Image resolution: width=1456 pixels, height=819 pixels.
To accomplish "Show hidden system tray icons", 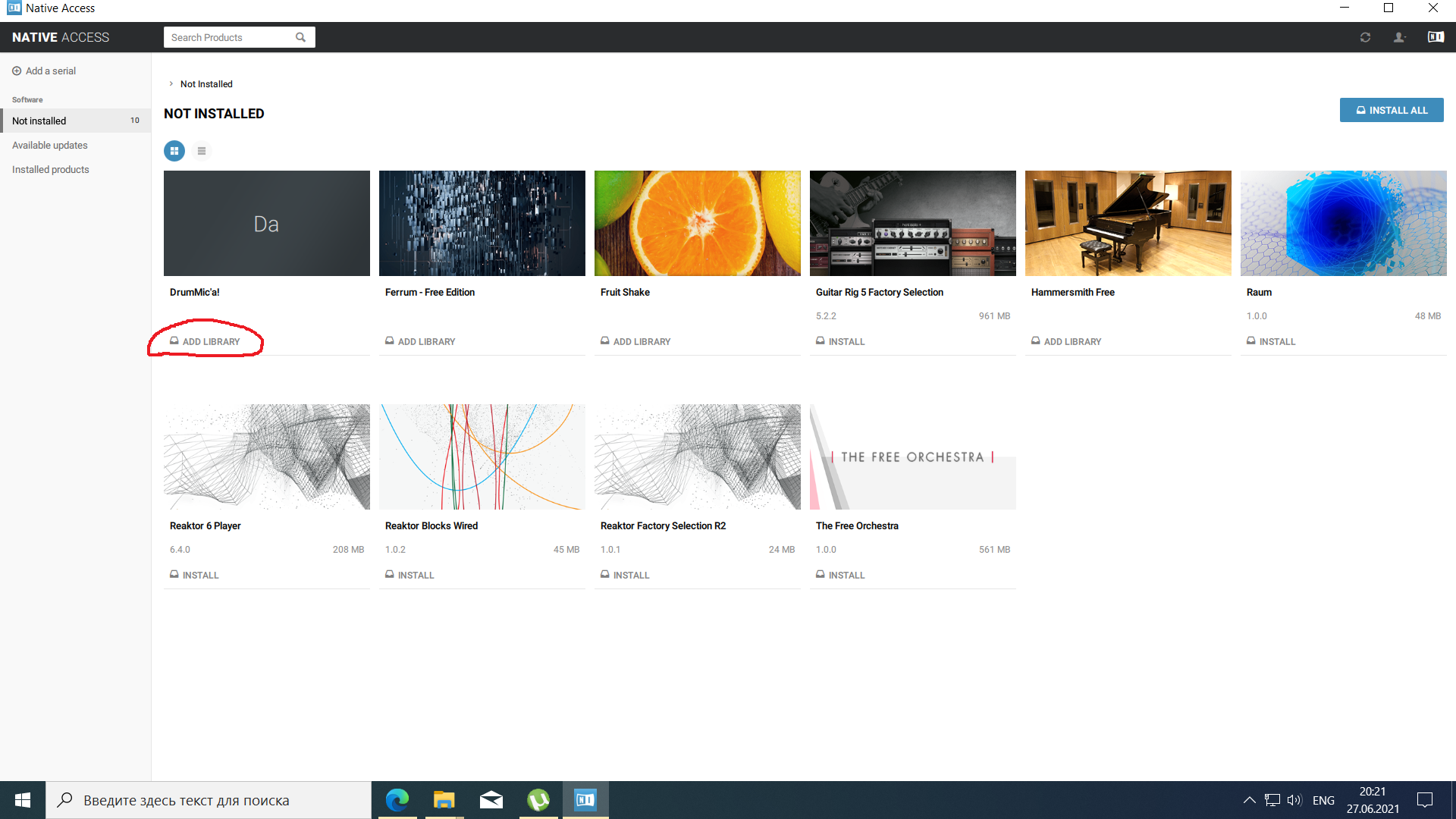I will pyautogui.click(x=1249, y=800).
